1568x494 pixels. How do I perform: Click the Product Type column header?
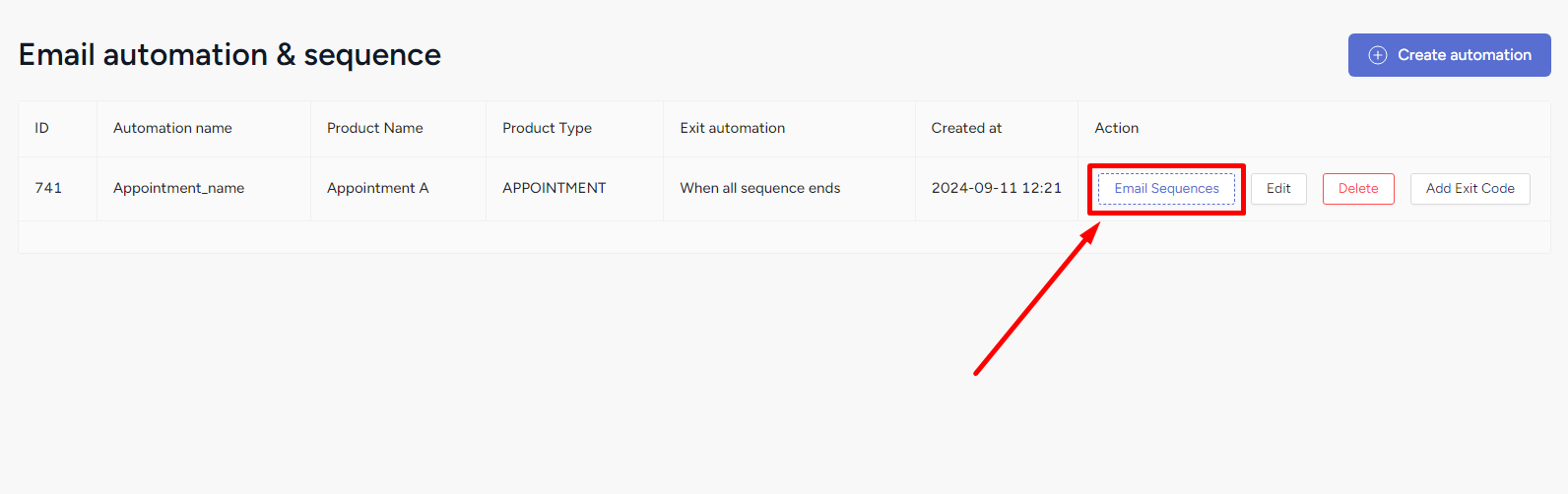tap(548, 128)
